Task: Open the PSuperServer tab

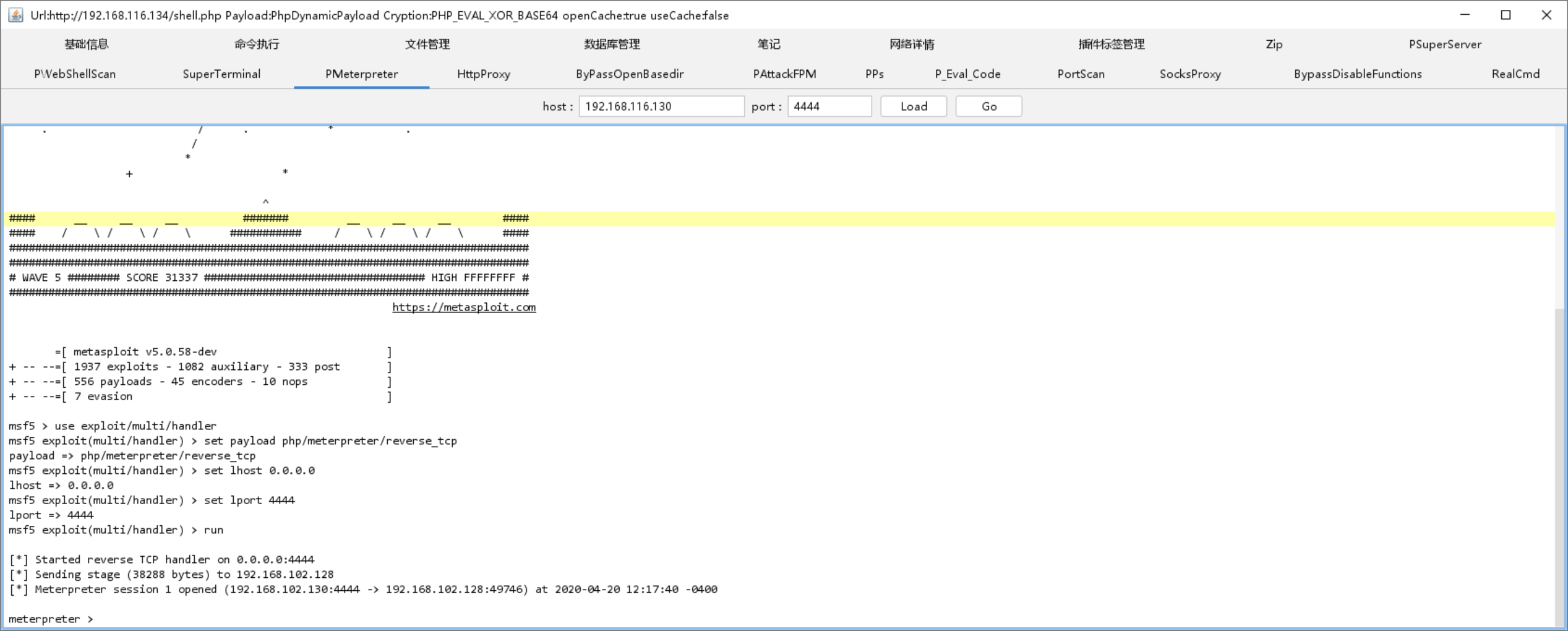Action: pyautogui.click(x=1445, y=44)
